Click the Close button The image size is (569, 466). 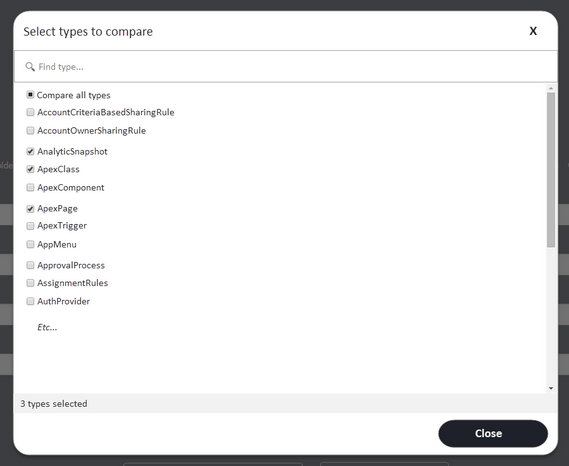493,433
